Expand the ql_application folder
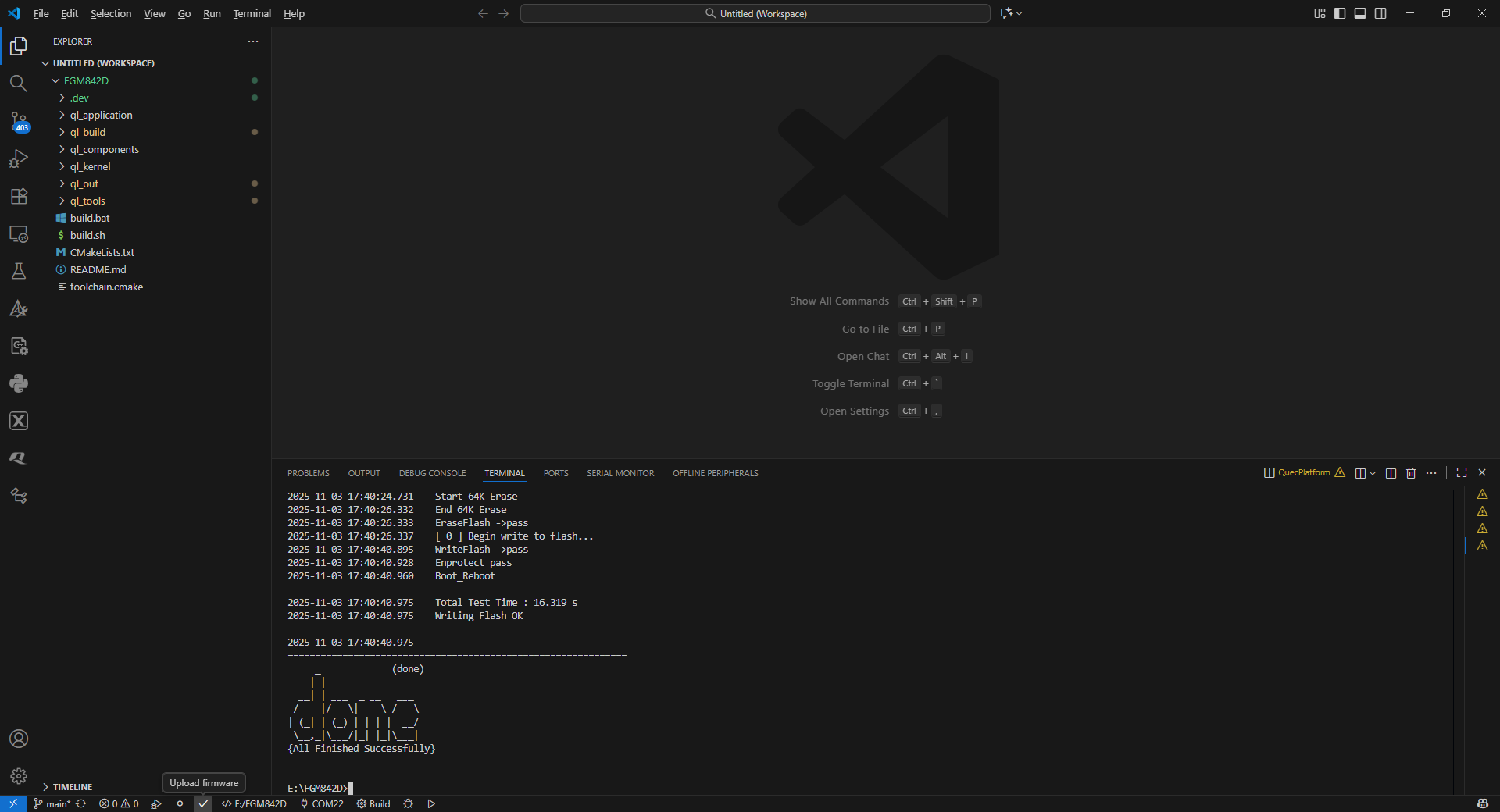Viewport: 1500px width, 812px height. pyautogui.click(x=101, y=115)
